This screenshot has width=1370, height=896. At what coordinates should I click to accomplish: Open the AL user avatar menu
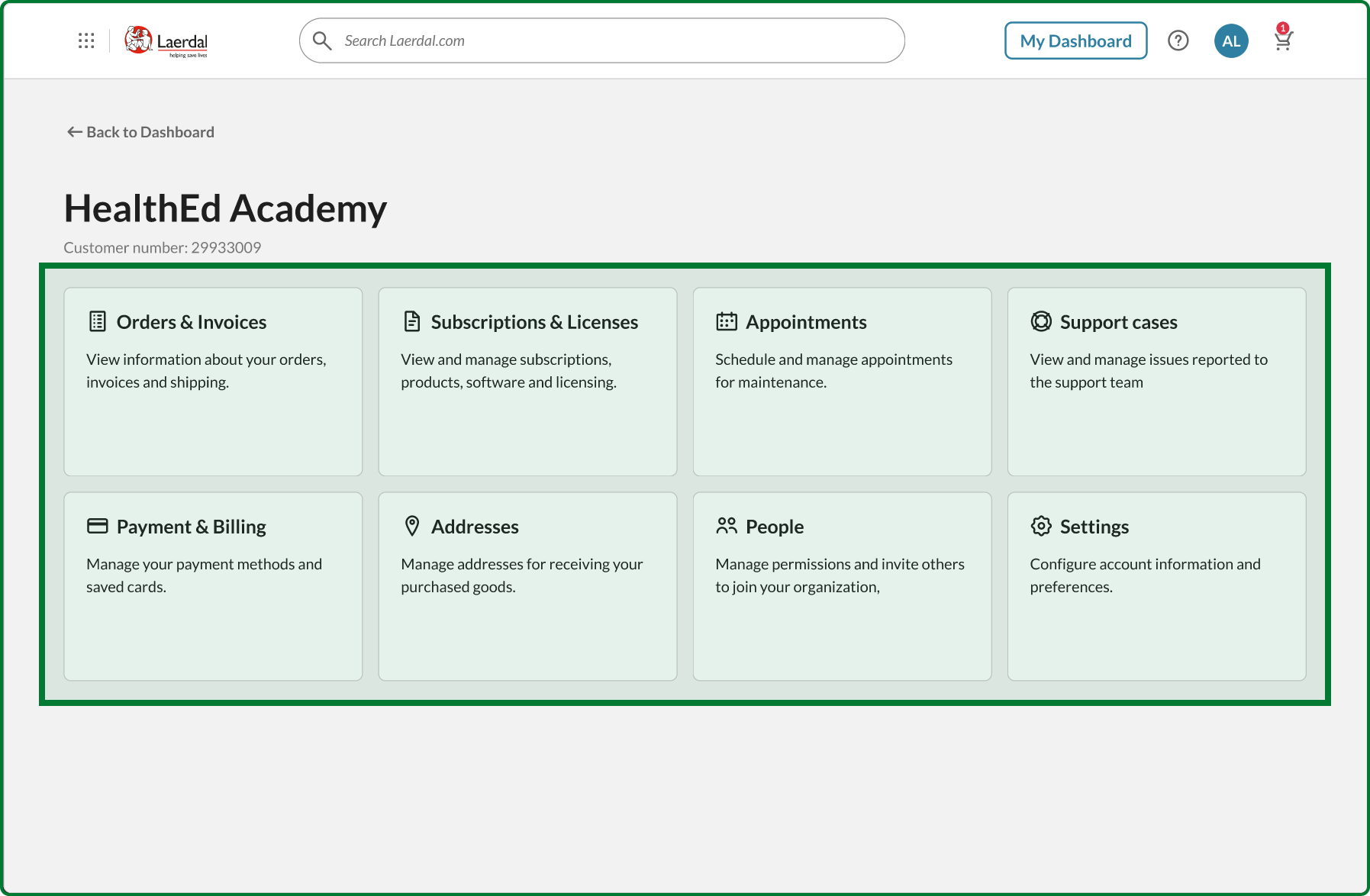[1230, 41]
